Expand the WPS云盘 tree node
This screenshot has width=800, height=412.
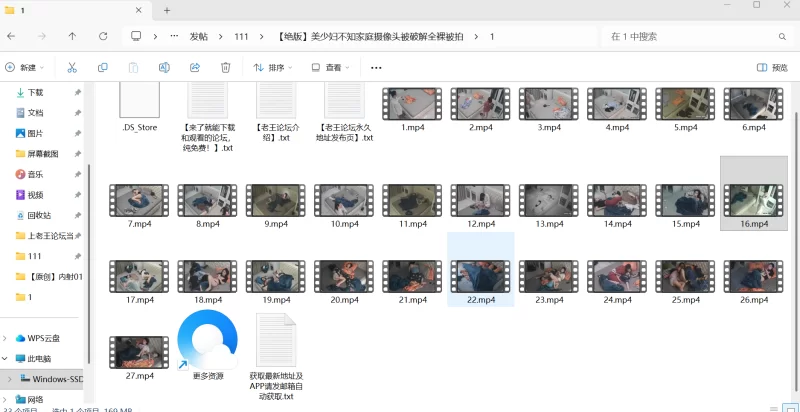[6, 338]
